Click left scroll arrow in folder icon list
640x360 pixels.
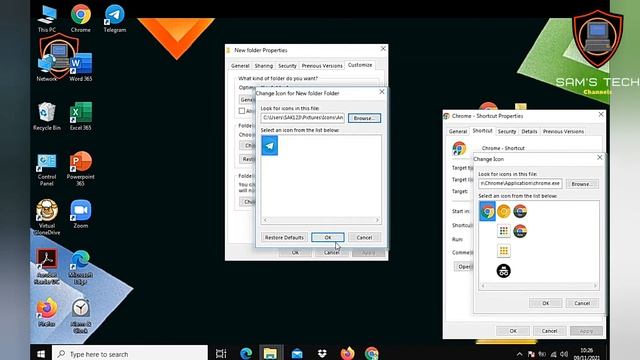pyautogui.click(x=265, y=220)
